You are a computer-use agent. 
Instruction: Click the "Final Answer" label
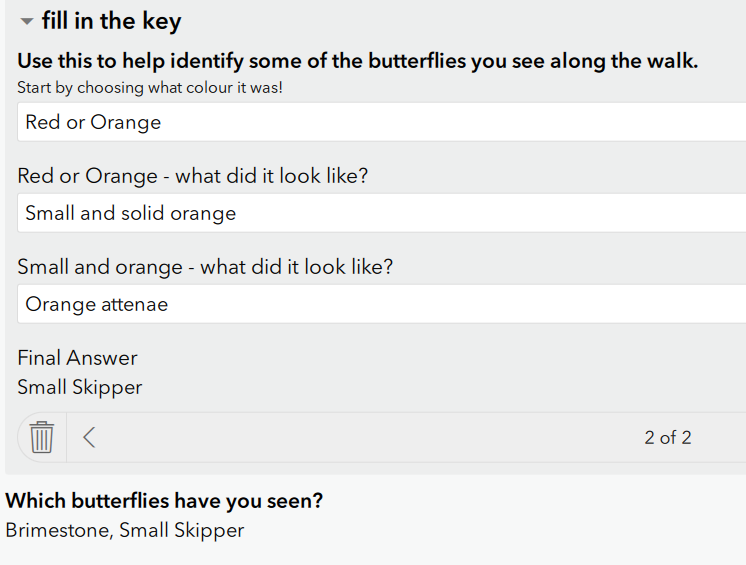tap(77, 358)
